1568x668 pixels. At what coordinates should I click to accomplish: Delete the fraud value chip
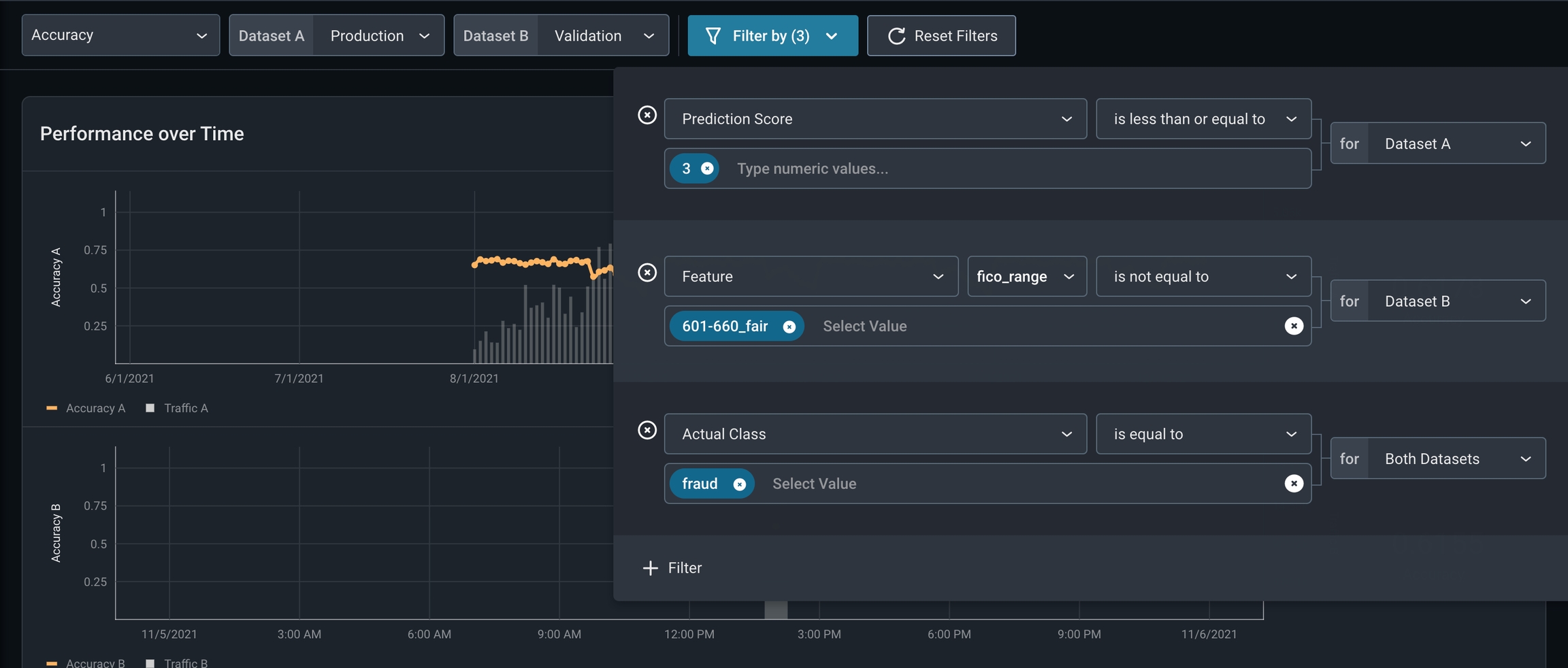click(739, 484)
